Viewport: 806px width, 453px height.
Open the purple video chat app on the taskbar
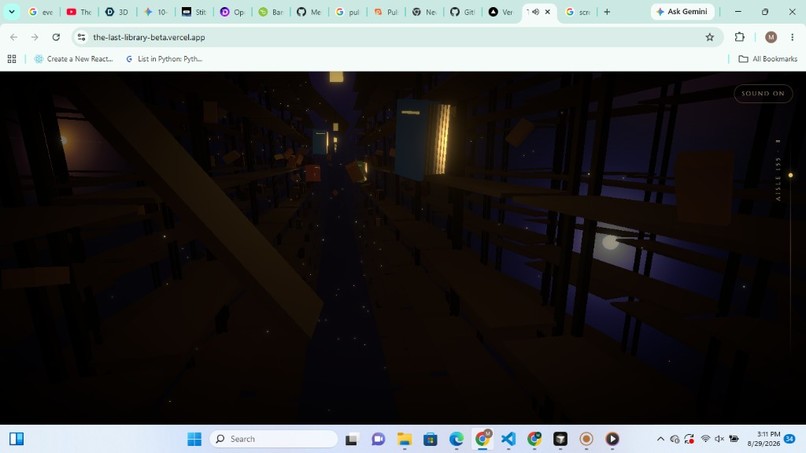pos(378,439)
